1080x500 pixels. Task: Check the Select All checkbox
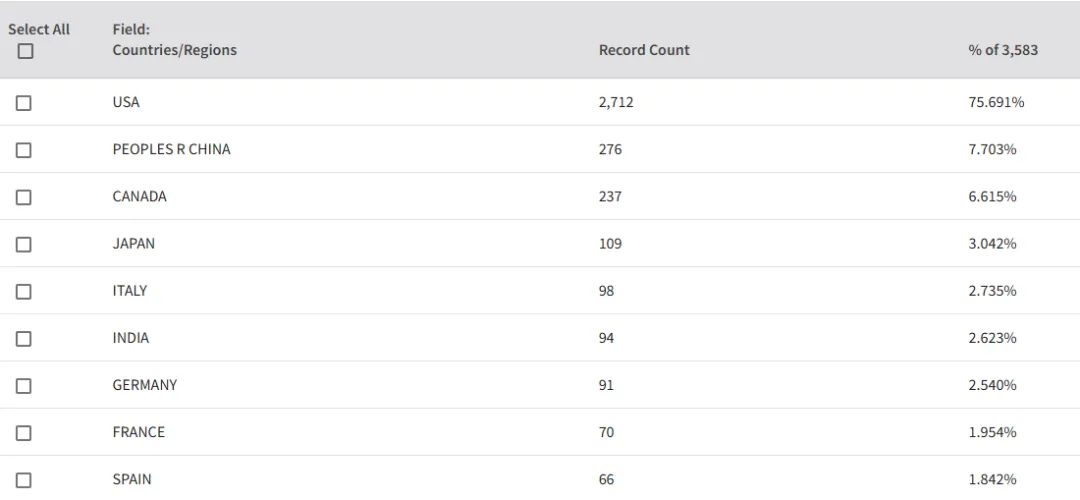click(x=25, y=51)
